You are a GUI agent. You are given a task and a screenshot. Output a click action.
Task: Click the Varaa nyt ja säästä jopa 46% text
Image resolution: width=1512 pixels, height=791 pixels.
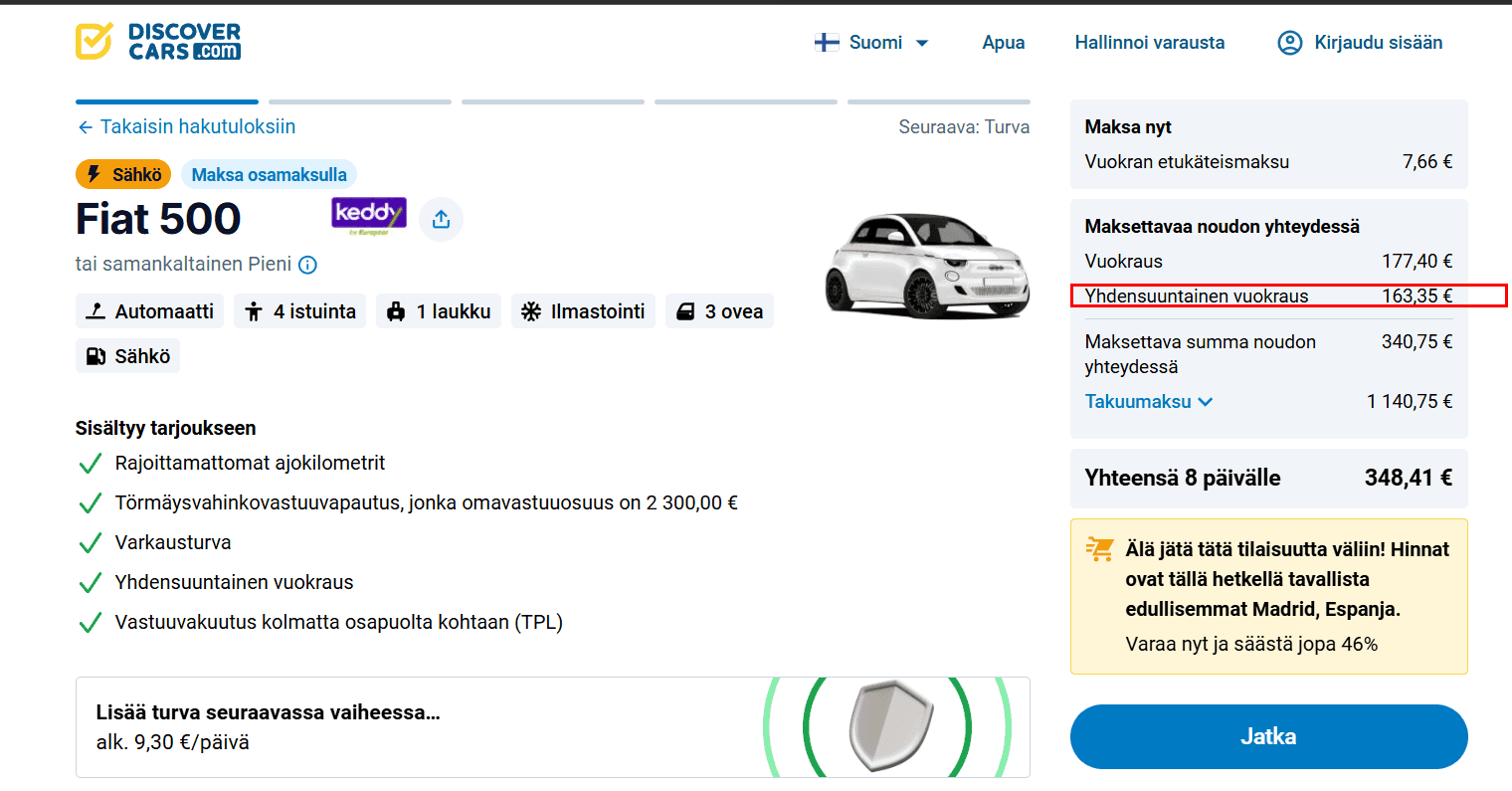coord(1251,644)
